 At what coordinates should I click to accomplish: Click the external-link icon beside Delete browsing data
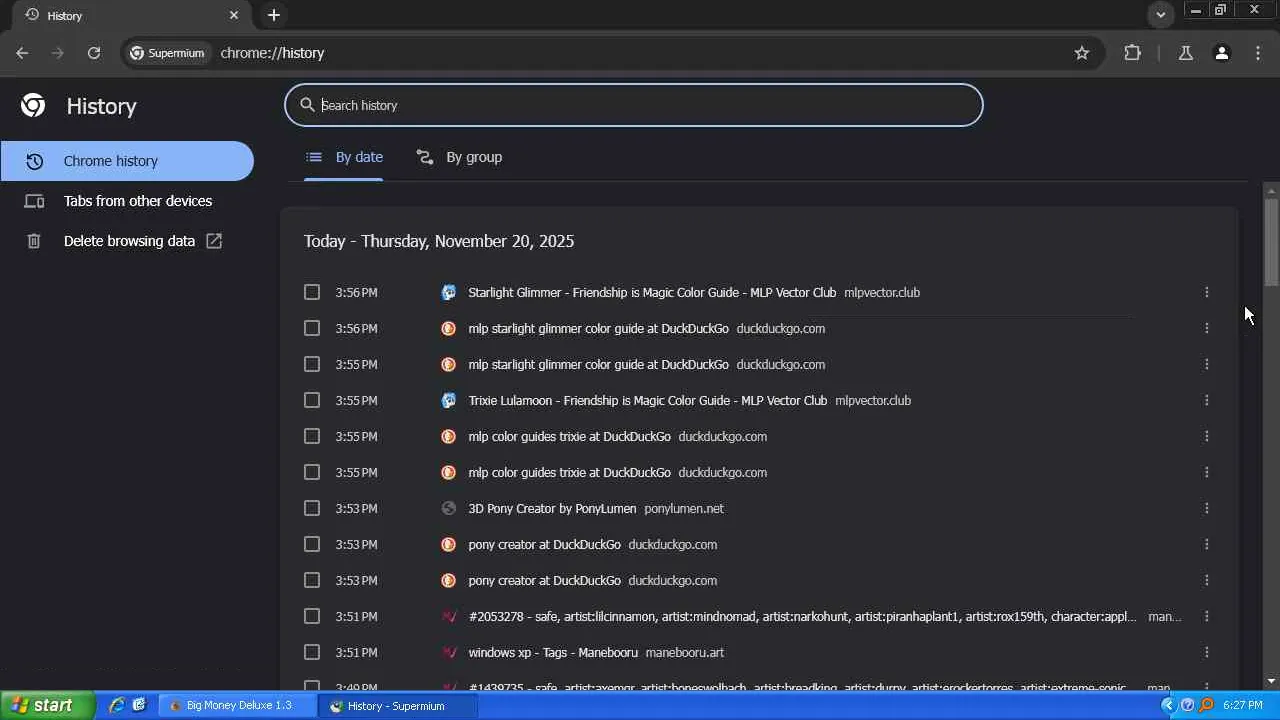point(214,241)
